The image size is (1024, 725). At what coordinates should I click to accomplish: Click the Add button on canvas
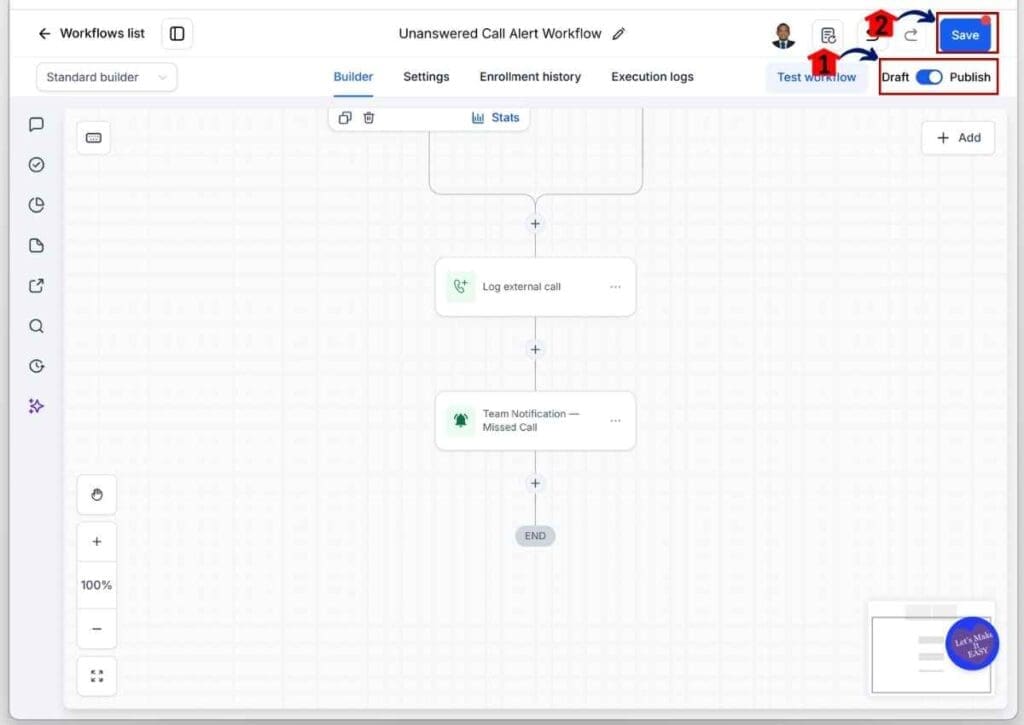(958, 138)
